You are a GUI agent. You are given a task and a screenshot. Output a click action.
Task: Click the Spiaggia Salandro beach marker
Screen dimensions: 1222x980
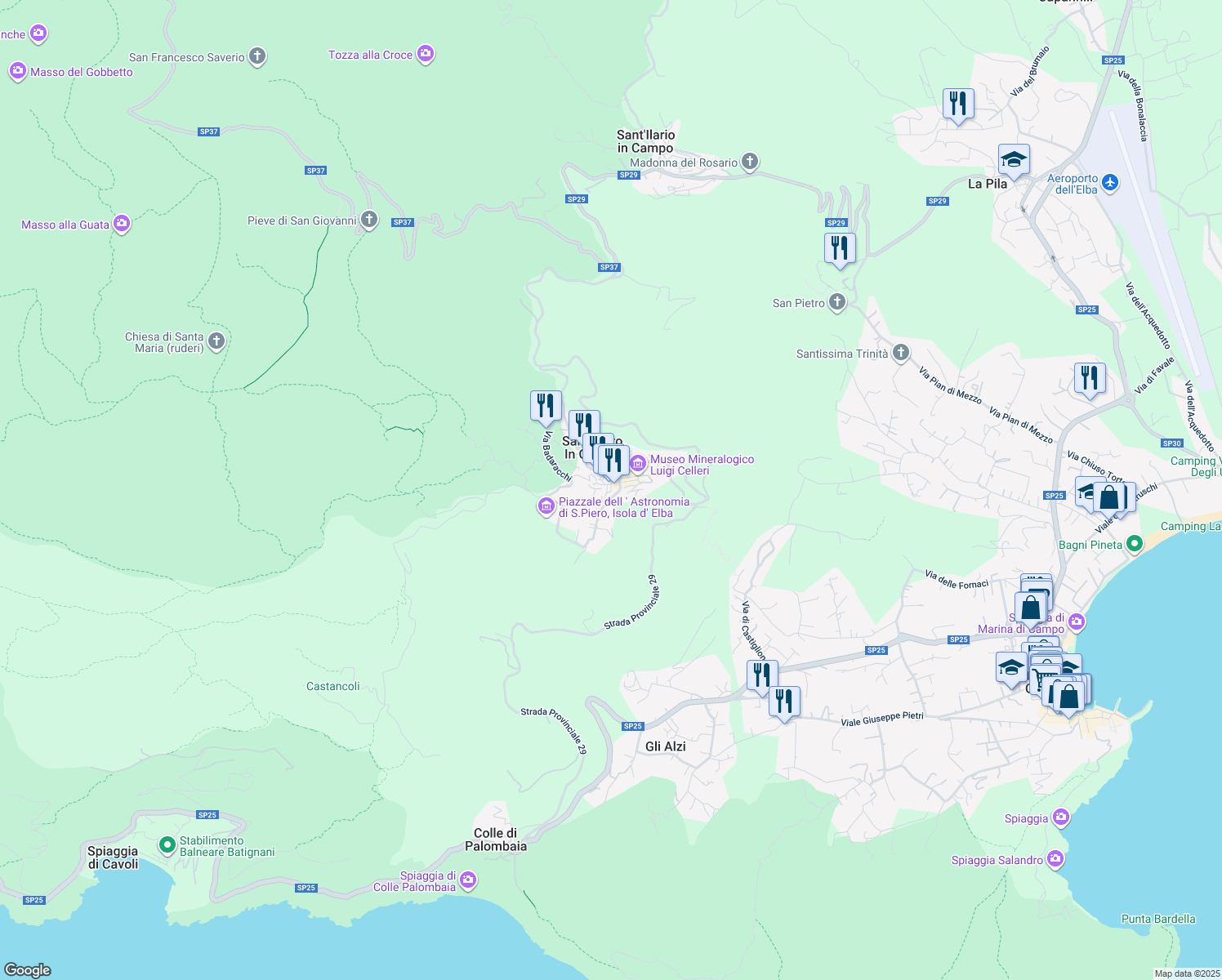click(1055, 858)
